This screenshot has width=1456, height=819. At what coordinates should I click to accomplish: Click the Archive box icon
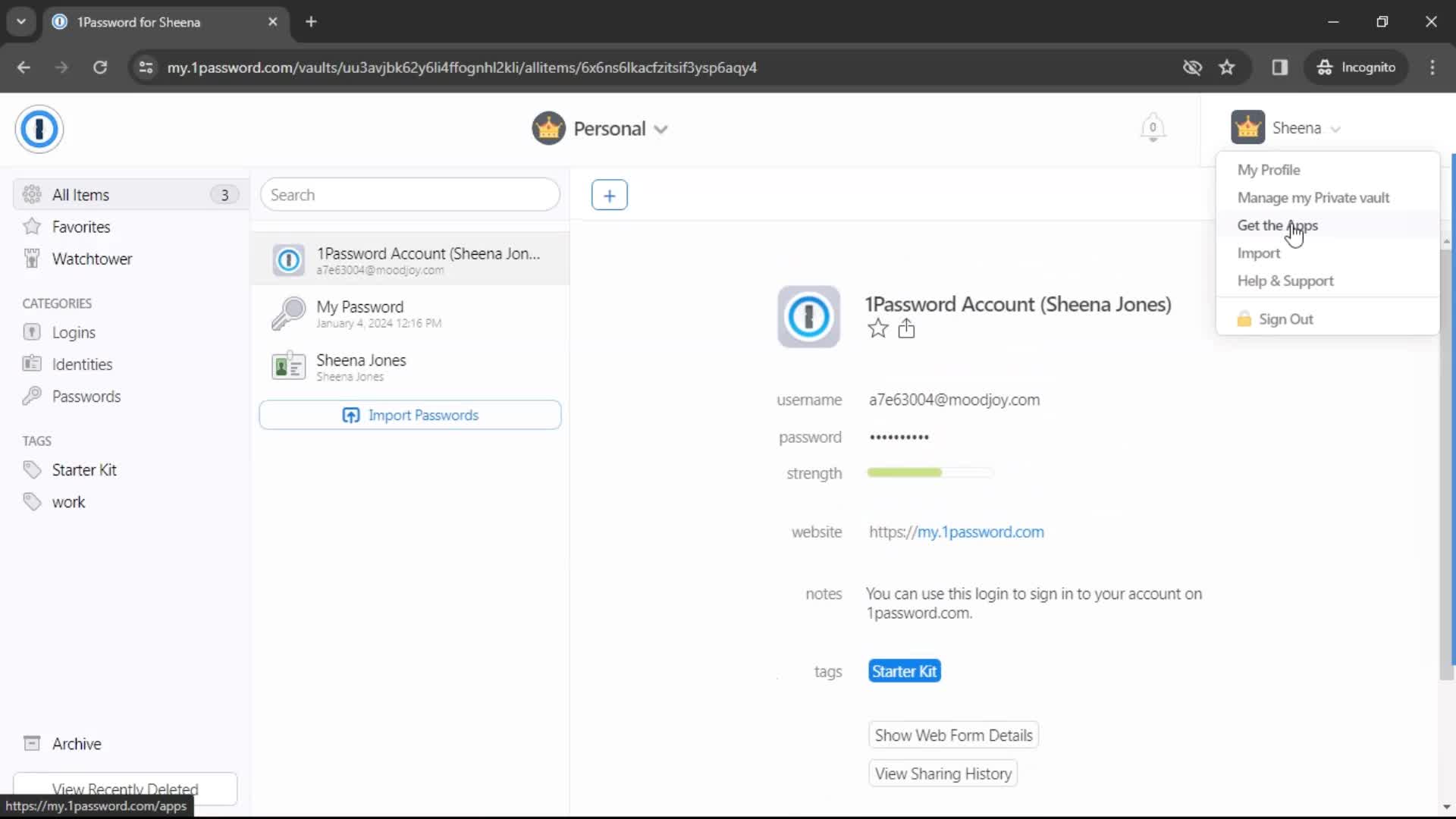tap(32, 744)
